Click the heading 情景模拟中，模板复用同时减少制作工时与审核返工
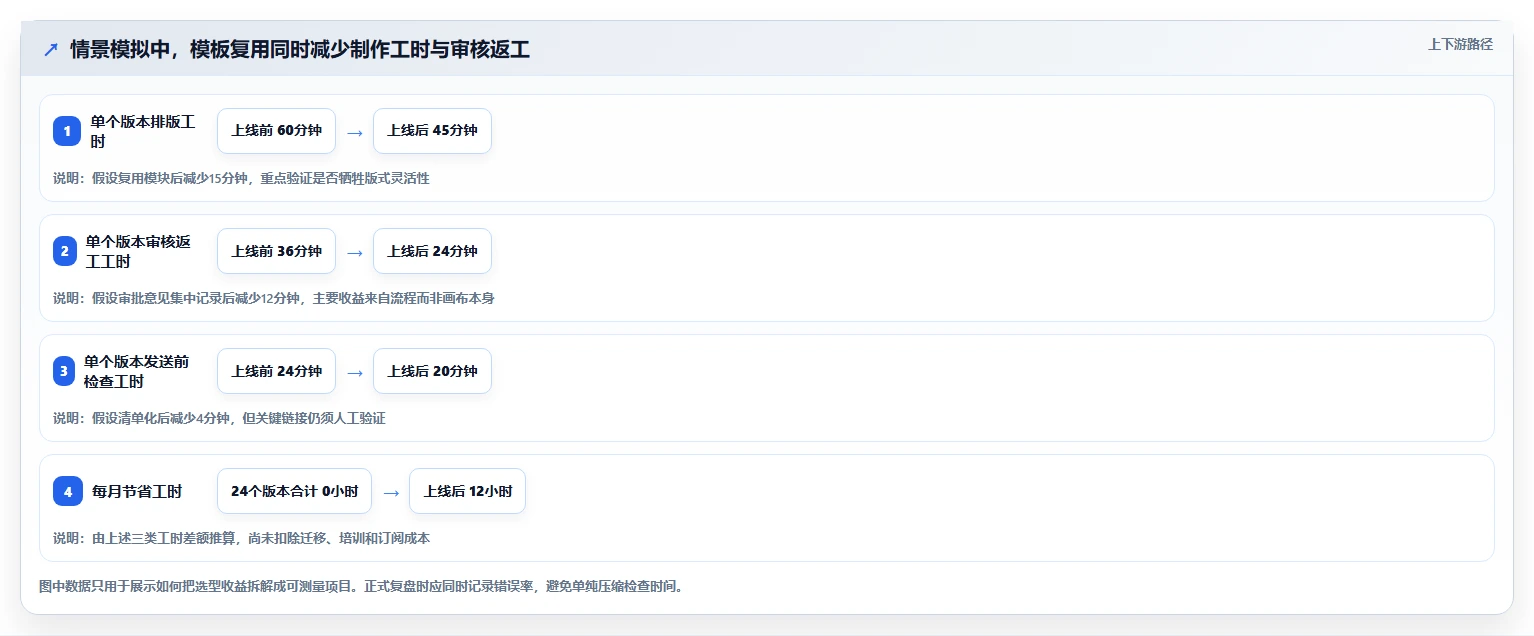 click(x=300, y=49)
